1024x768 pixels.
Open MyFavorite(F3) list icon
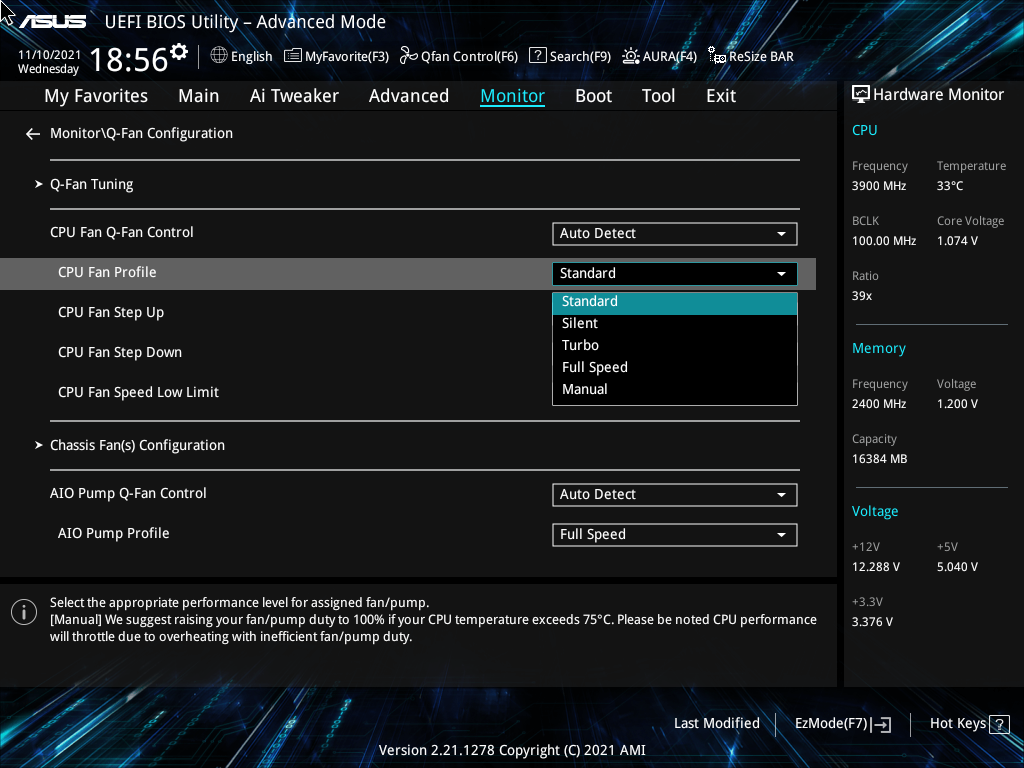point(293,56)
